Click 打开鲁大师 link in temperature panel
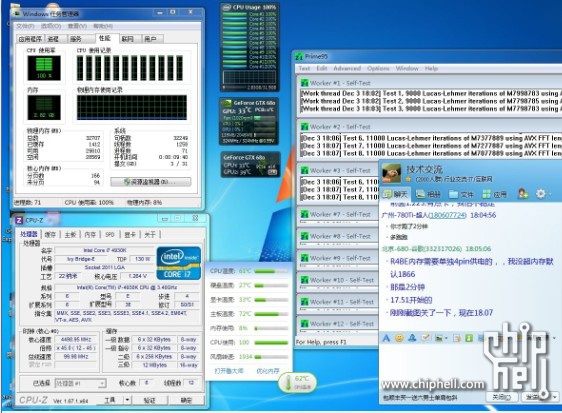The image size is (562, 413). (x=229, y=371)
